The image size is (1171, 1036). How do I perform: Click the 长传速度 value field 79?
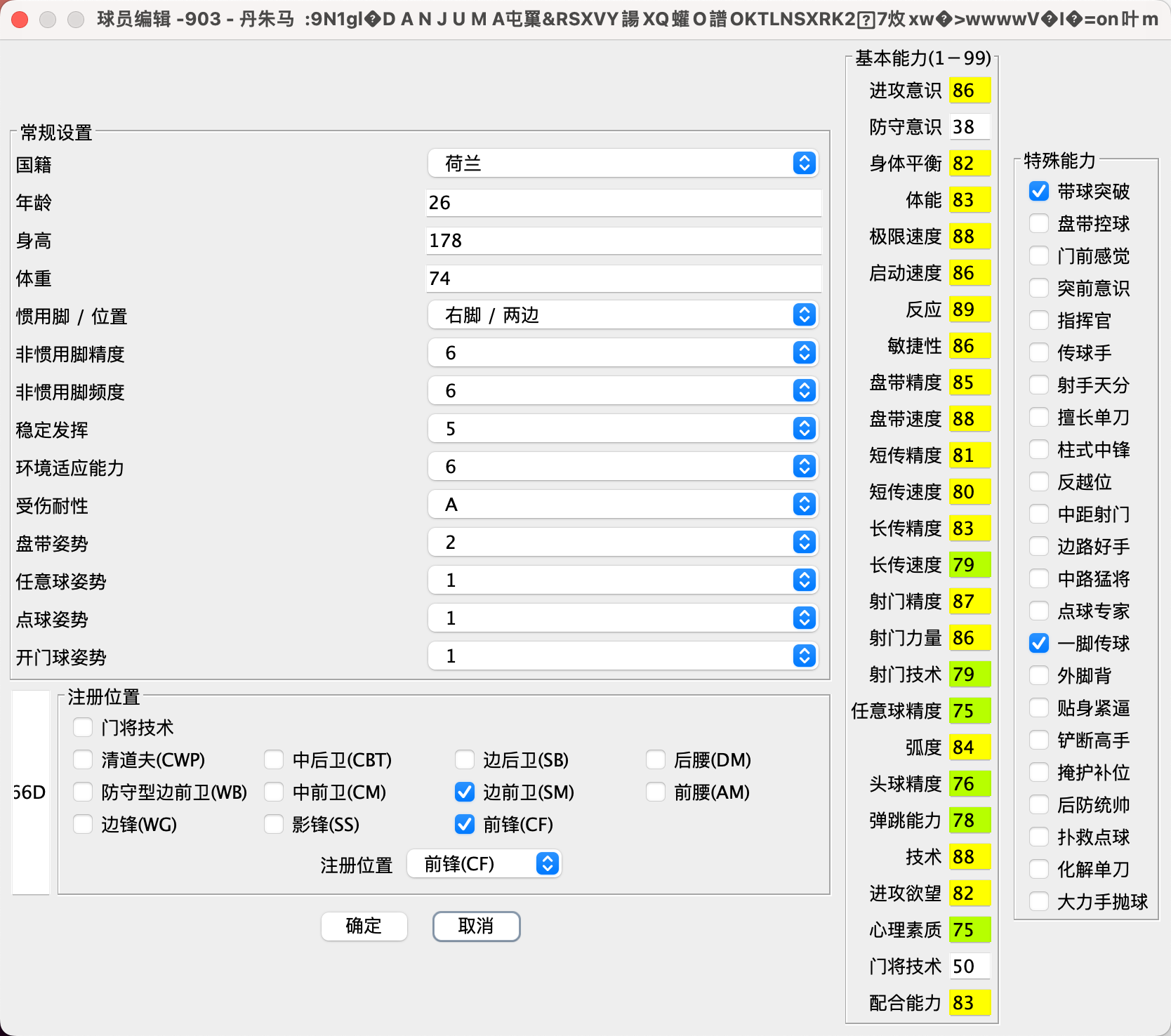[x=970, y=565]
